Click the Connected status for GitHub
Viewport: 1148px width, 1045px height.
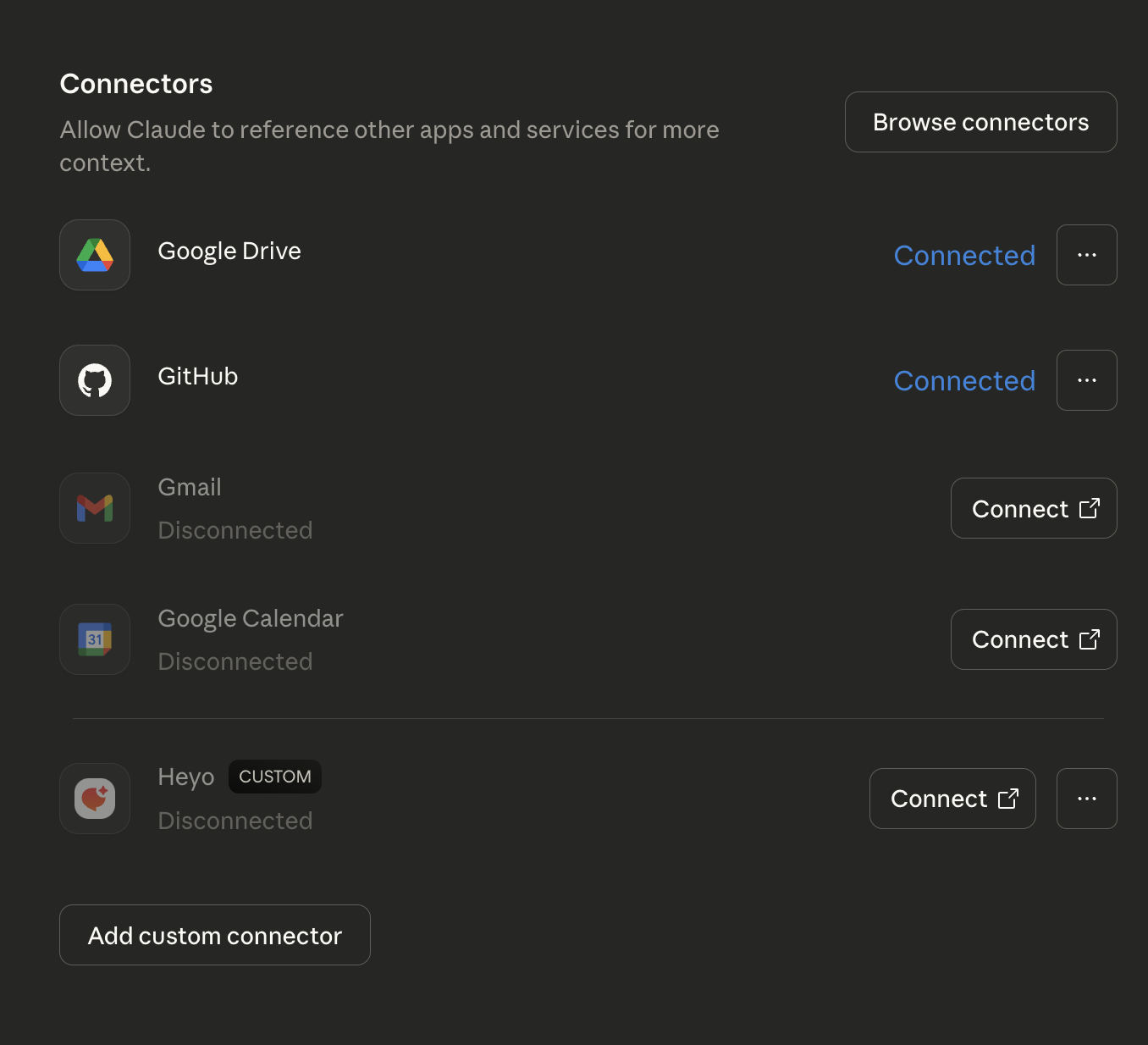964,380
